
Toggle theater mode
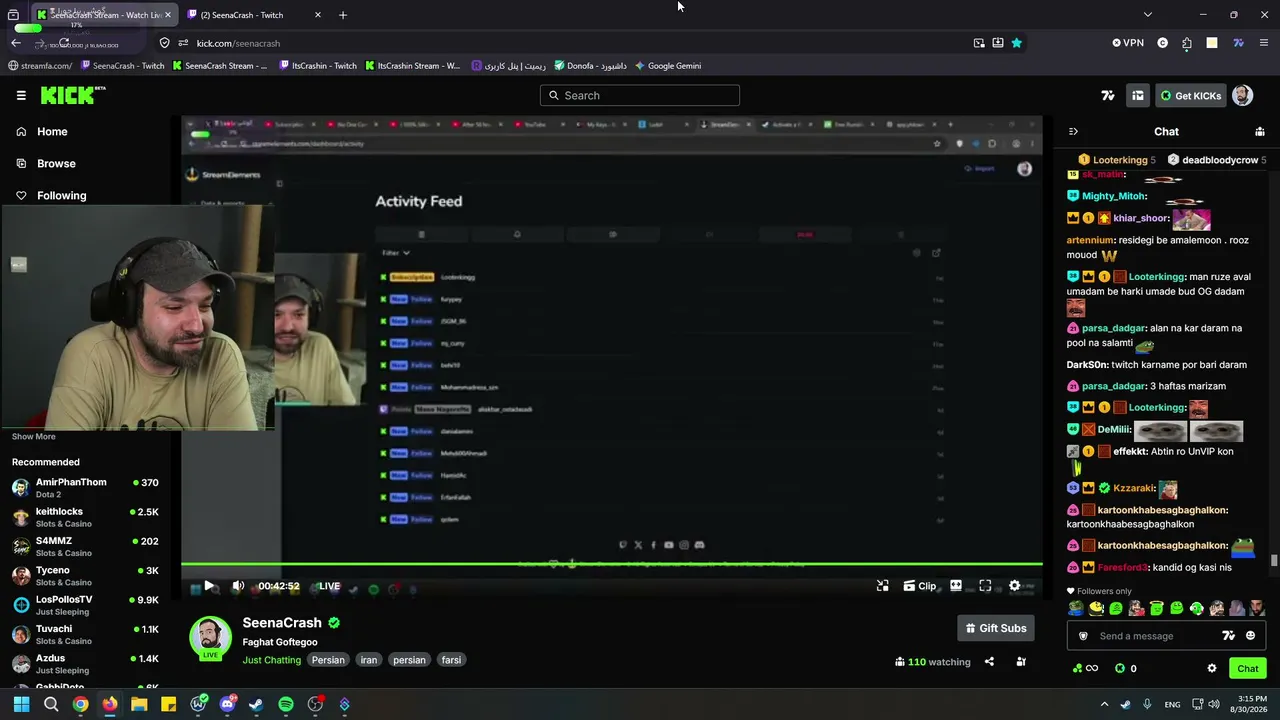point(956,586)
